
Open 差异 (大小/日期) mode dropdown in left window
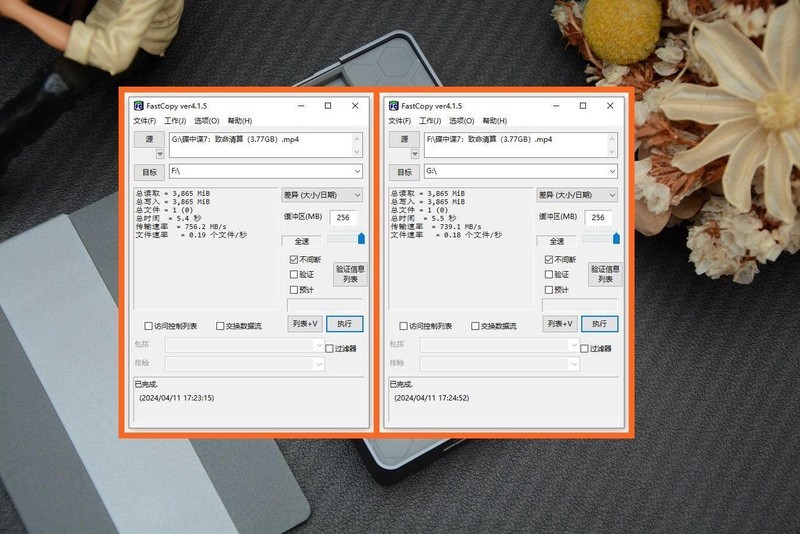coord(322,195)
